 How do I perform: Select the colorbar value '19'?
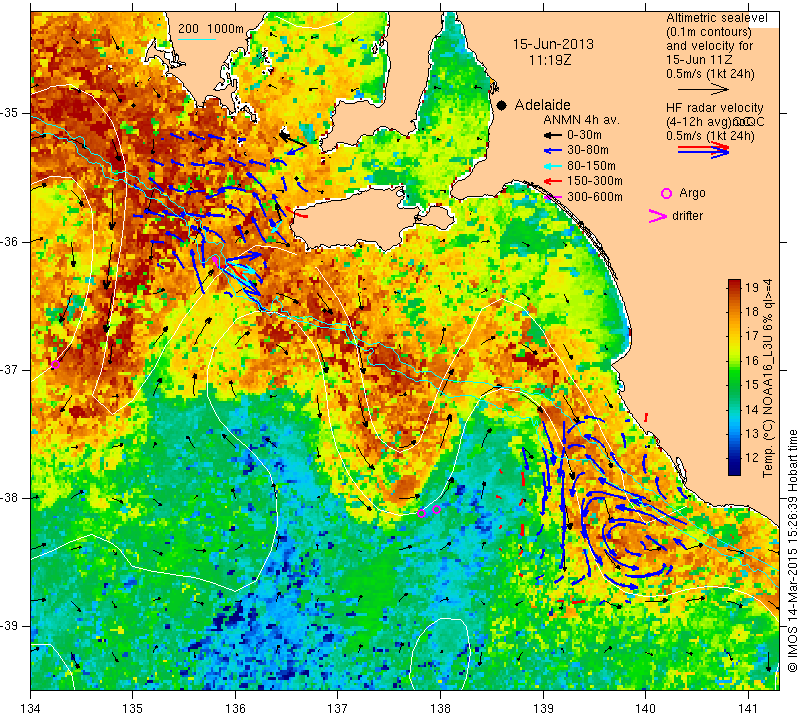tap(752, 287)
